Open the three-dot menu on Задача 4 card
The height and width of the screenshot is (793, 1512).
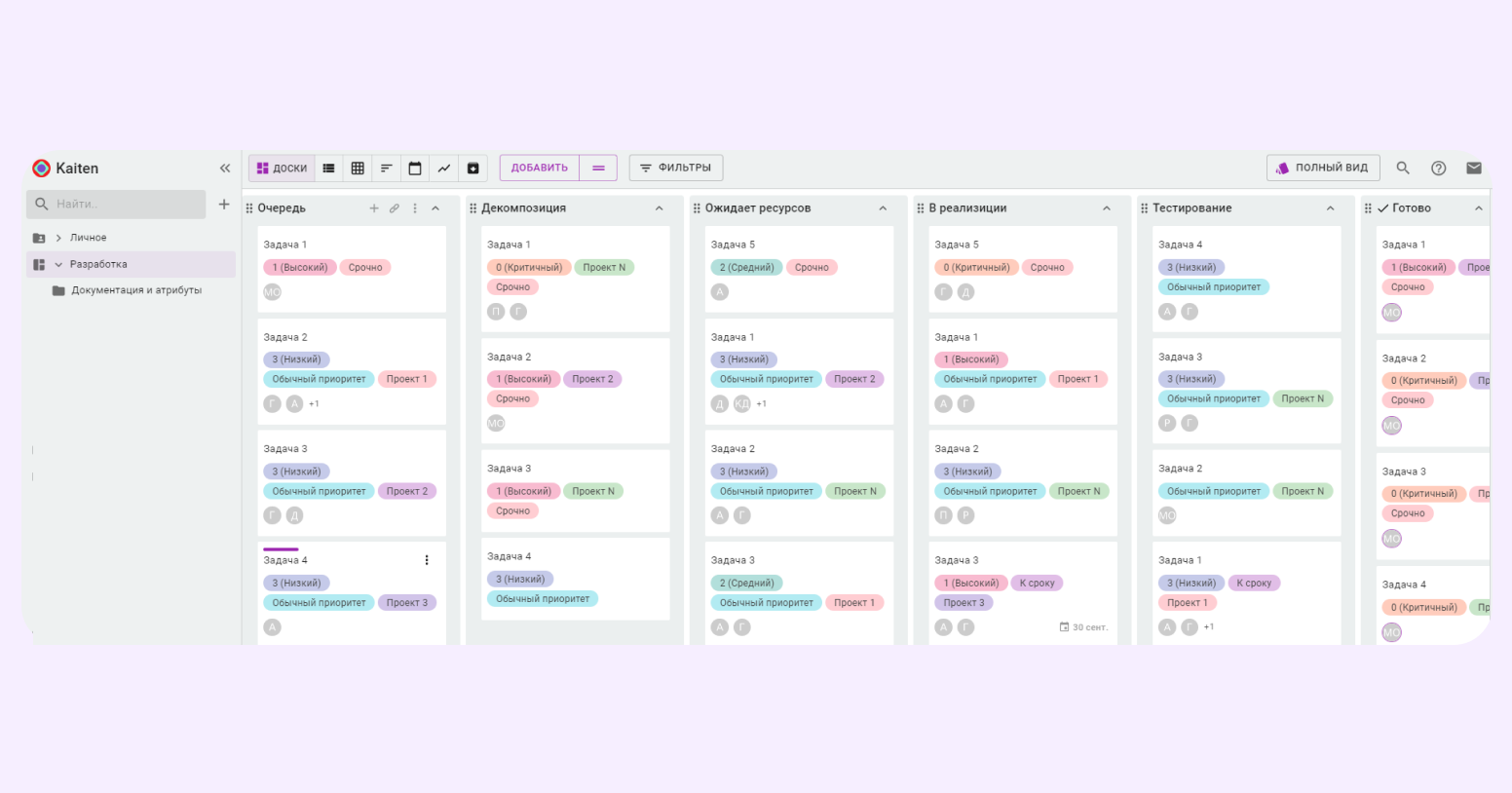427,560
